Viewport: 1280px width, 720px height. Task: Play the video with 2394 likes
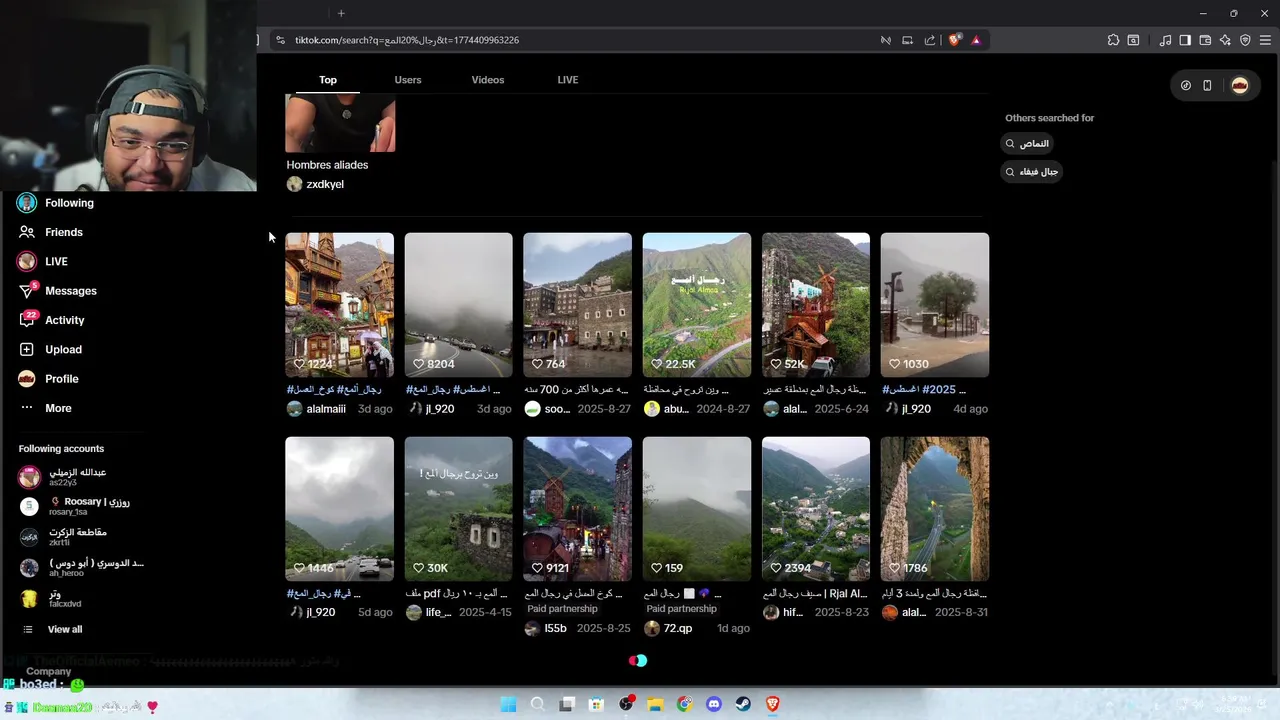click(x=816, y=509)
